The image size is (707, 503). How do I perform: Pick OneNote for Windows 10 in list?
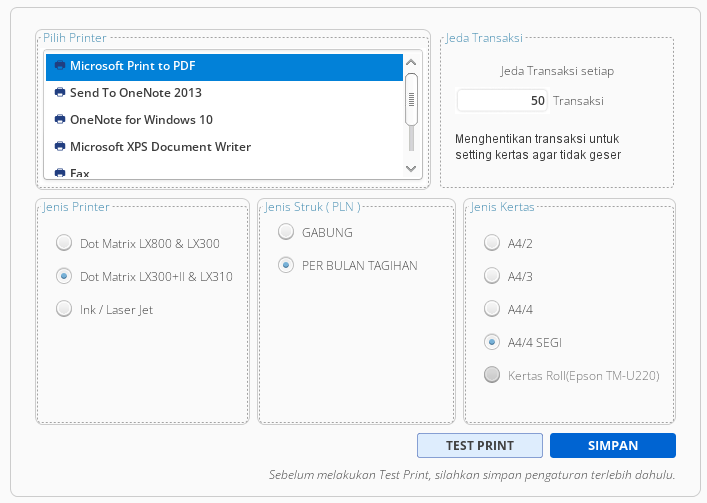tap(224, 120)
